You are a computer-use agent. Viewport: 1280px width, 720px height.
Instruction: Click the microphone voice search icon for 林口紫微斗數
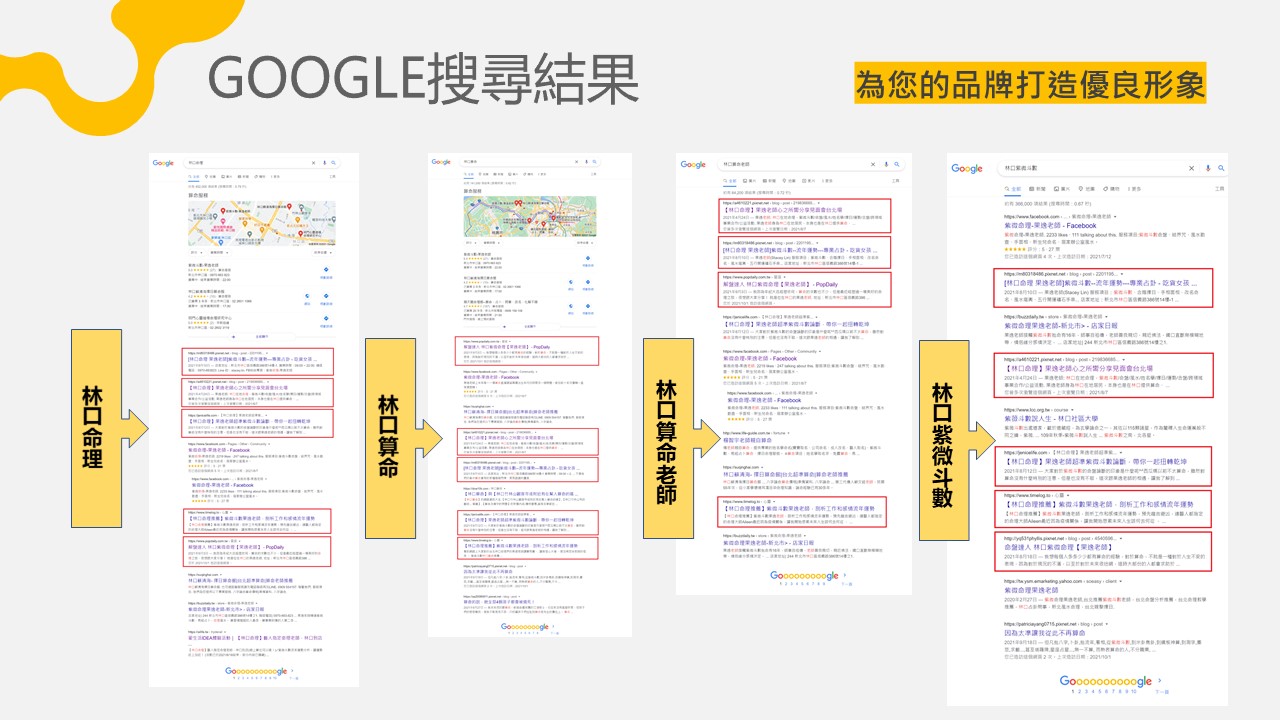point(1209,169)
